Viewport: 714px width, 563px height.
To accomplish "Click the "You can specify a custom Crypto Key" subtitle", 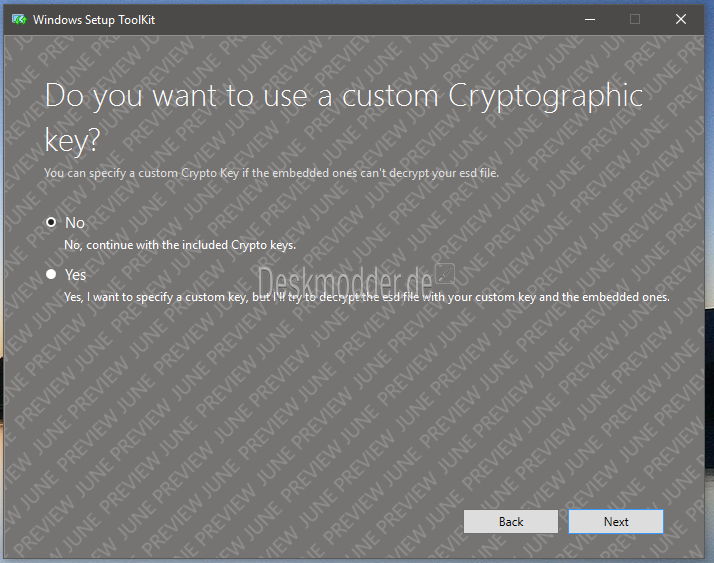I will click(x=271, y=173).
